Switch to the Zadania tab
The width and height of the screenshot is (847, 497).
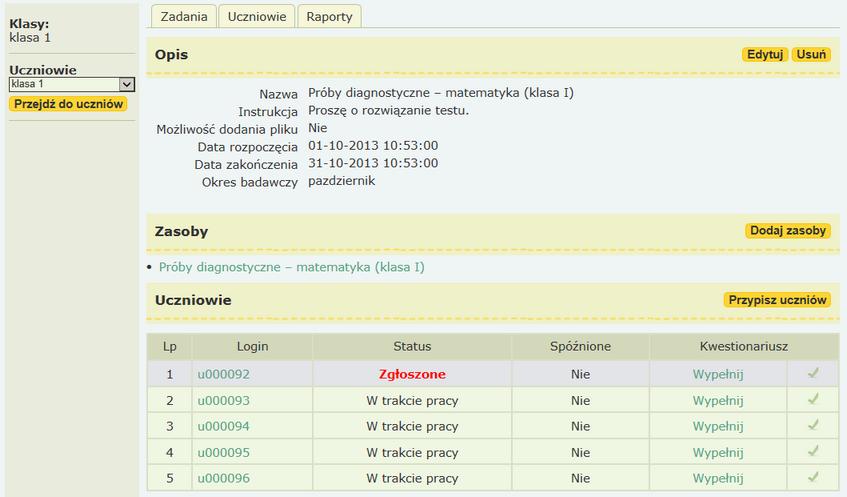tap(184, 17)
